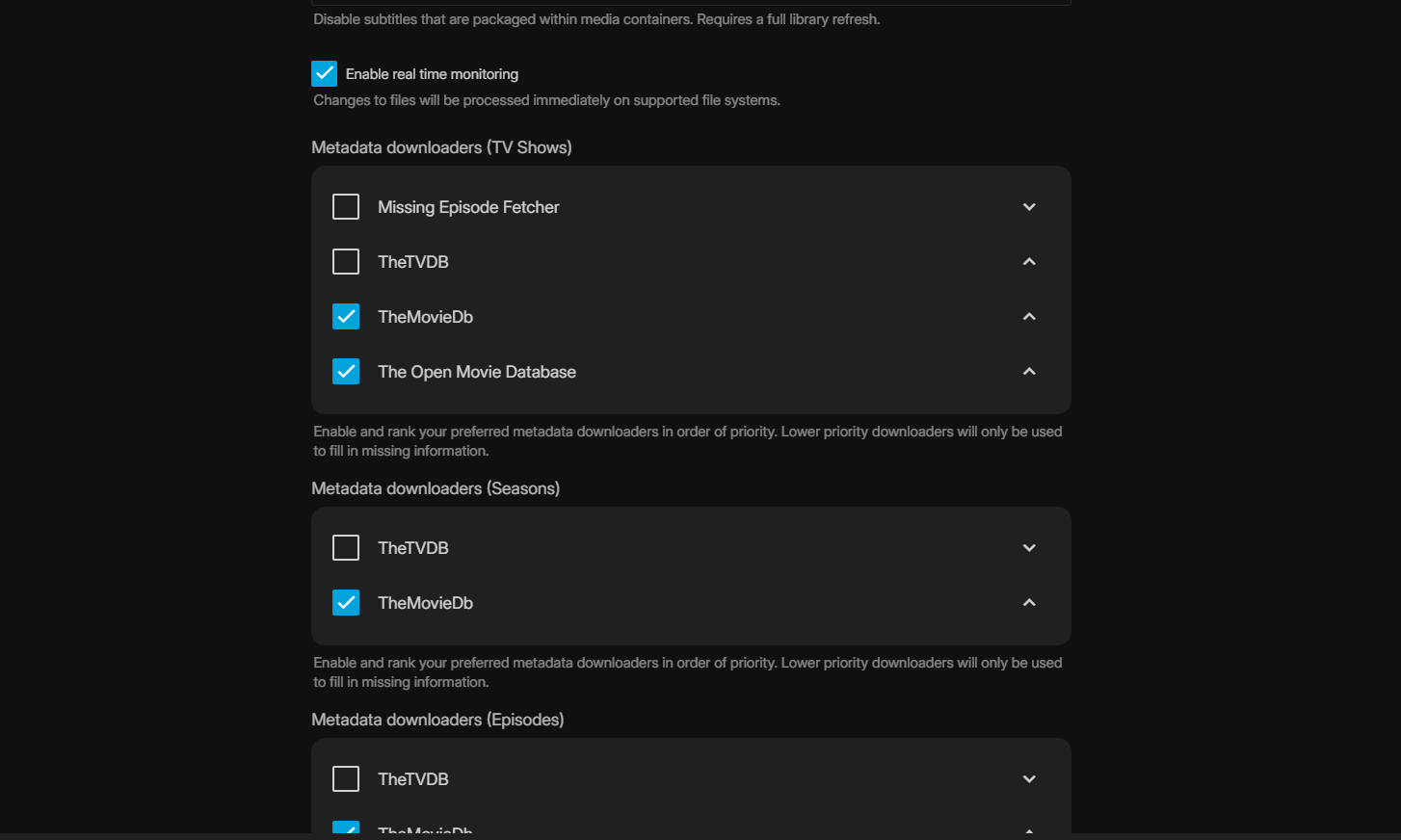Move Missing Episode Fetcher down in priority
The width and height of the screenshot is (1401, 840).
click(1029, 207)
